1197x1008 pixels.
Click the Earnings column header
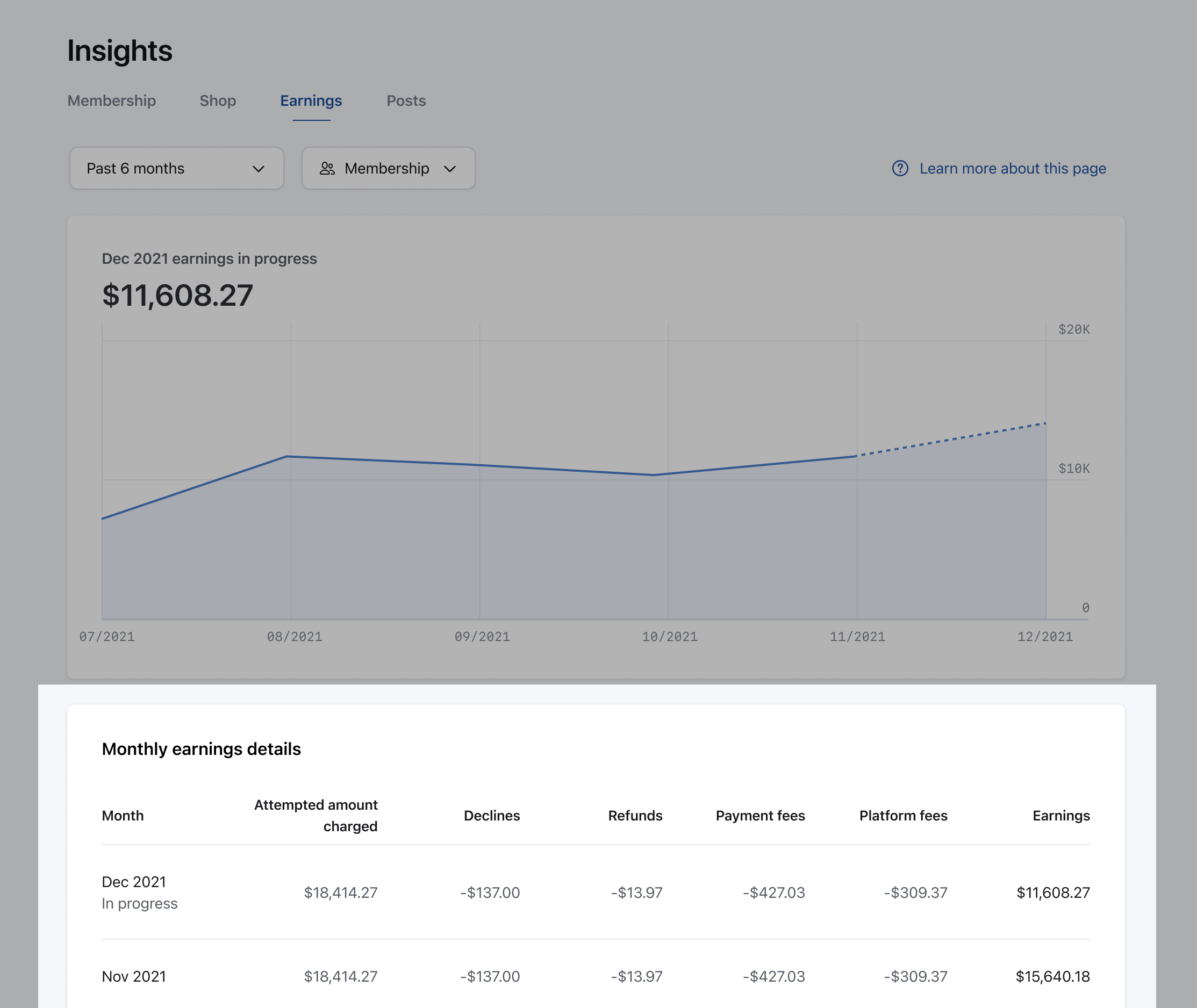1060,816
